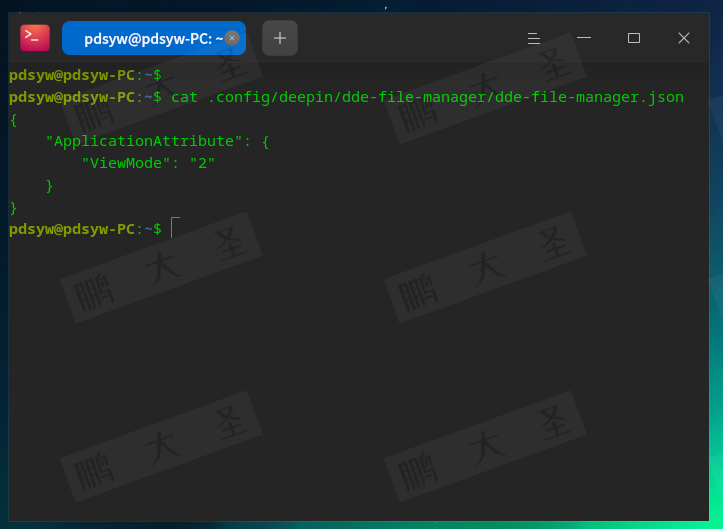Close the pdsyw@pdsyw-PC tab
723x529 pixels.
click(232, 38)
